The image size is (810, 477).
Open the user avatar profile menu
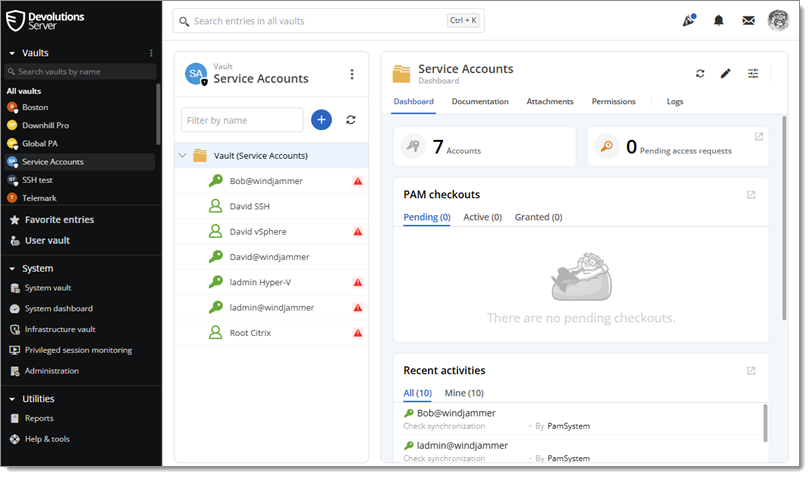coord(778,20)
